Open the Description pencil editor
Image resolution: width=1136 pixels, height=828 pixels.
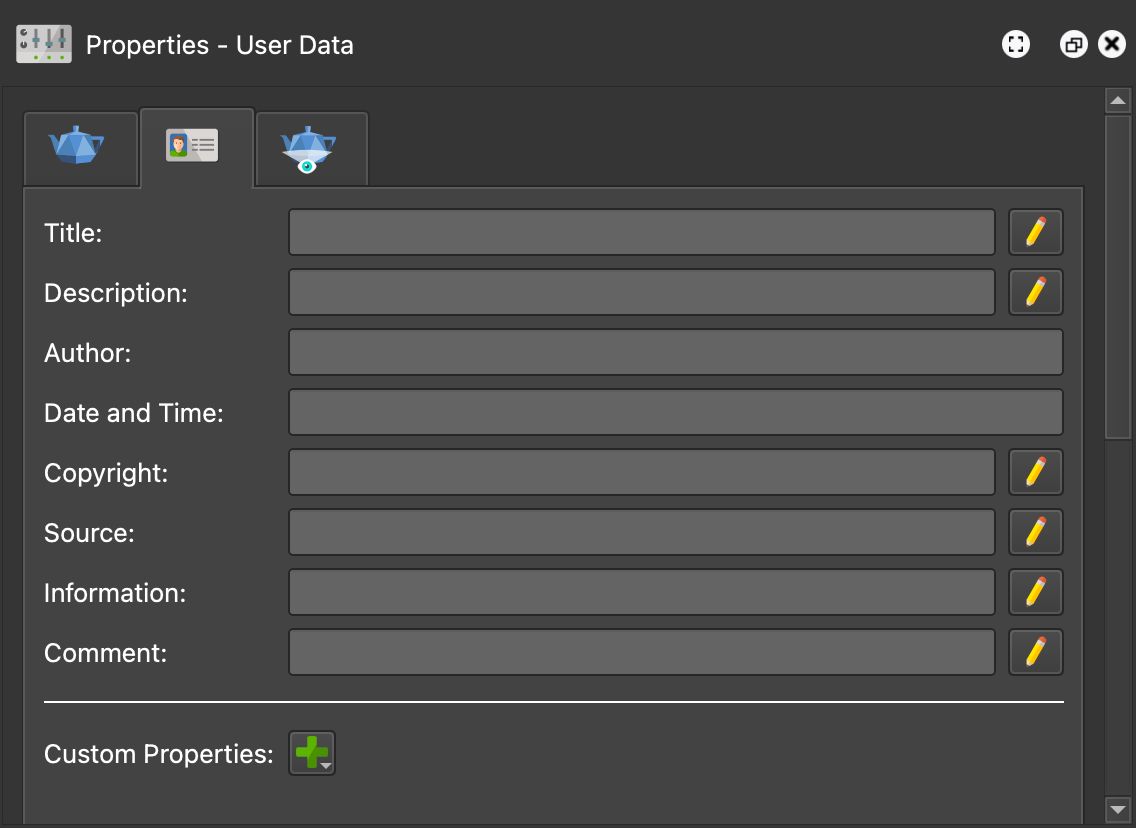click(1035, 293)
